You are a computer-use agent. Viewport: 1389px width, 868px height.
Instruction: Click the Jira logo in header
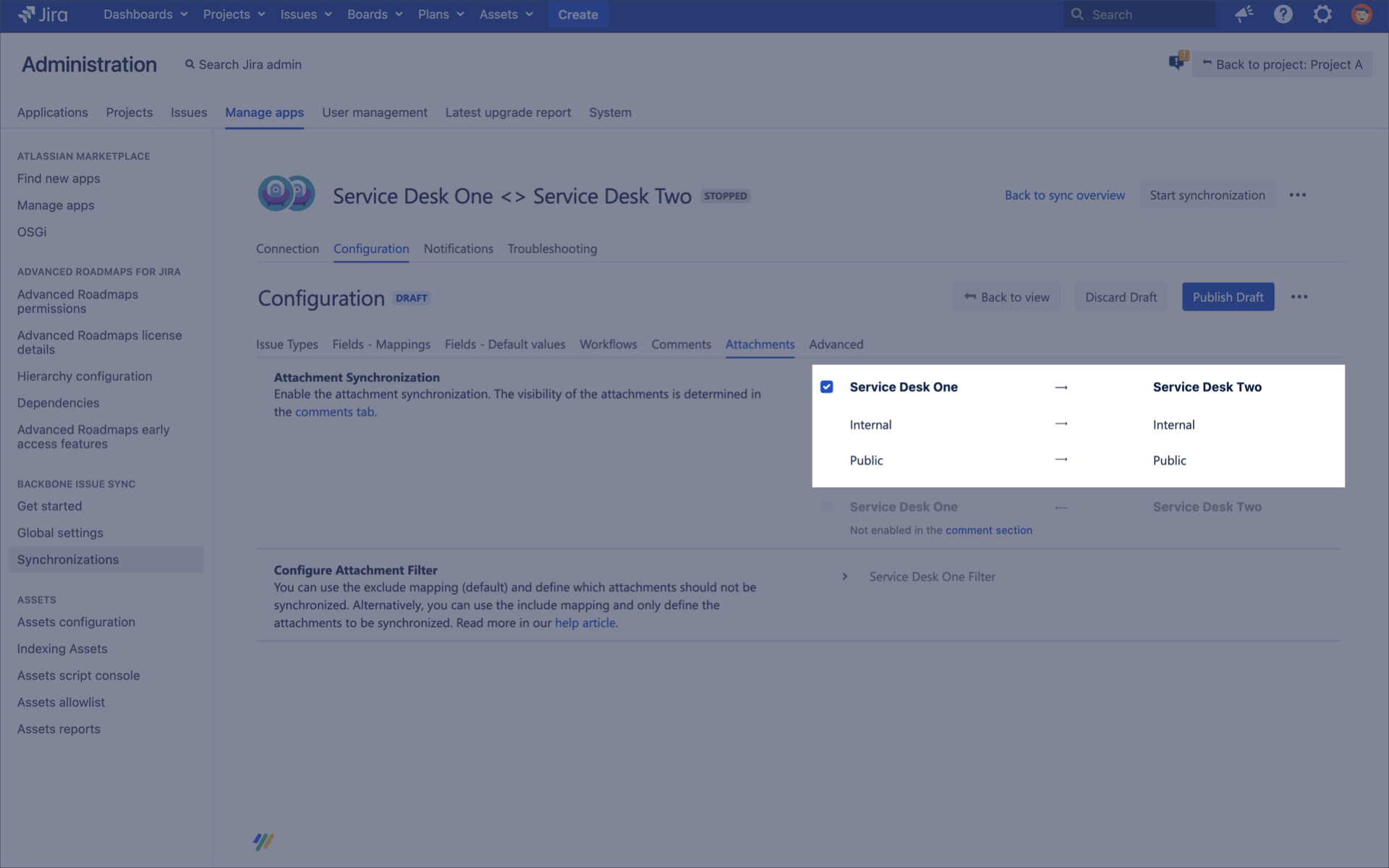coord(42,14)
